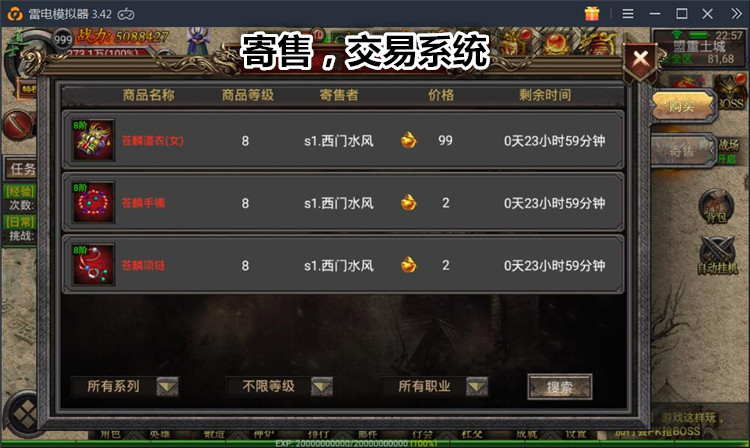Click the 苍麟道衣(女) item icon

point(93,140)
